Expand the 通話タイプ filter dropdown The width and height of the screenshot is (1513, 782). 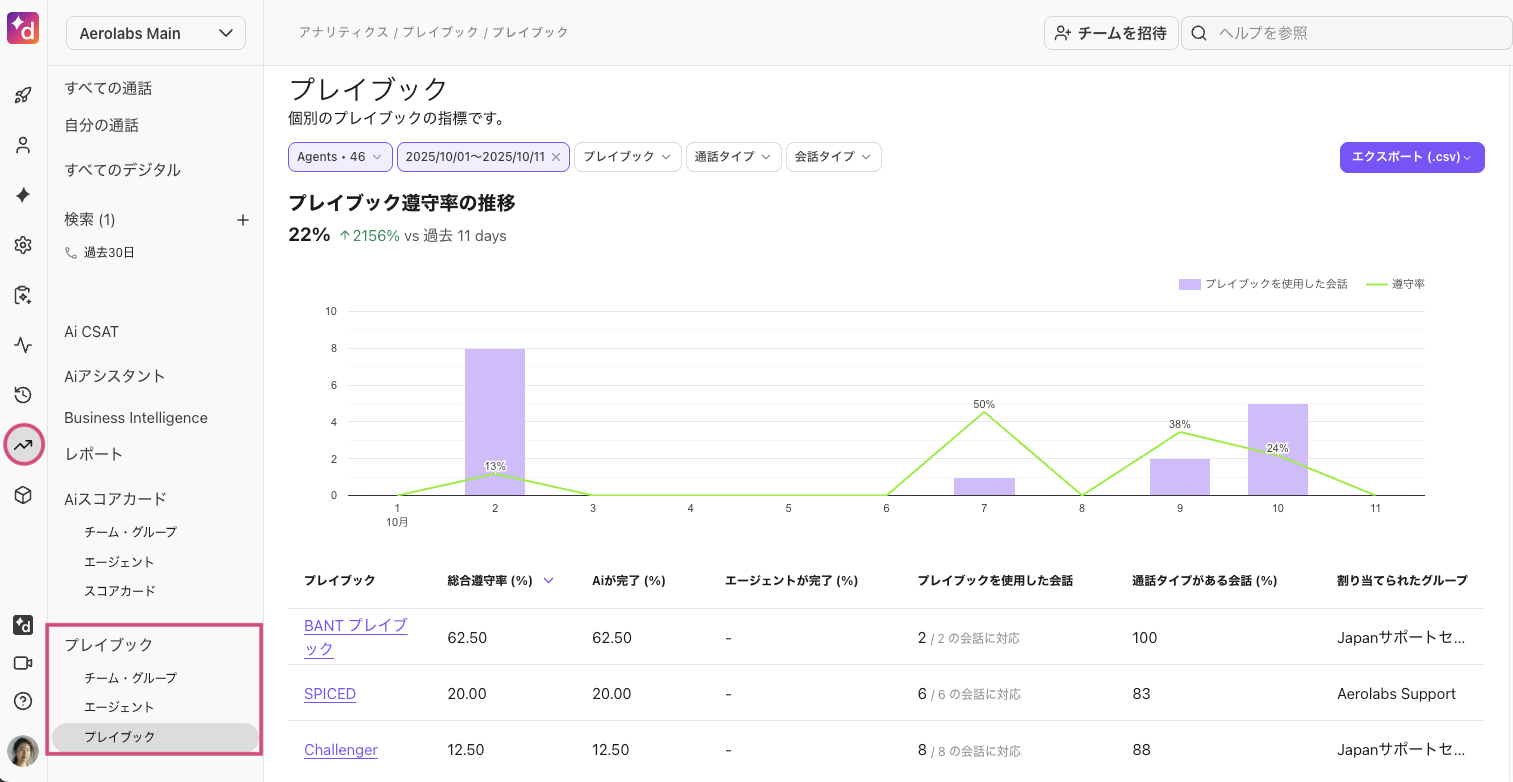(733, 157)
